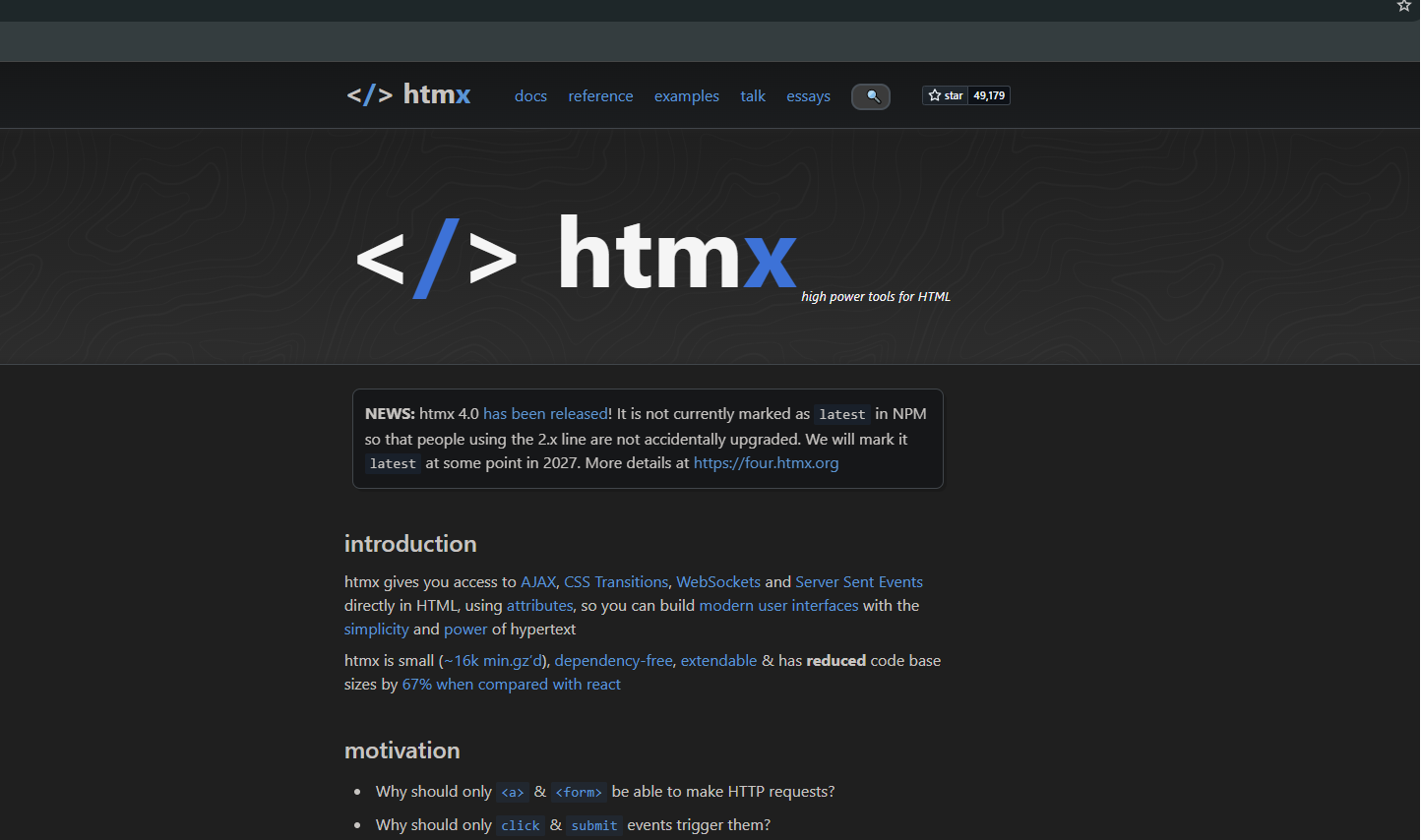Image resolution: width=1421 pixels, height=840 pixels.
Task: Follow the CSS Transitions link
Action: [616, 582]
